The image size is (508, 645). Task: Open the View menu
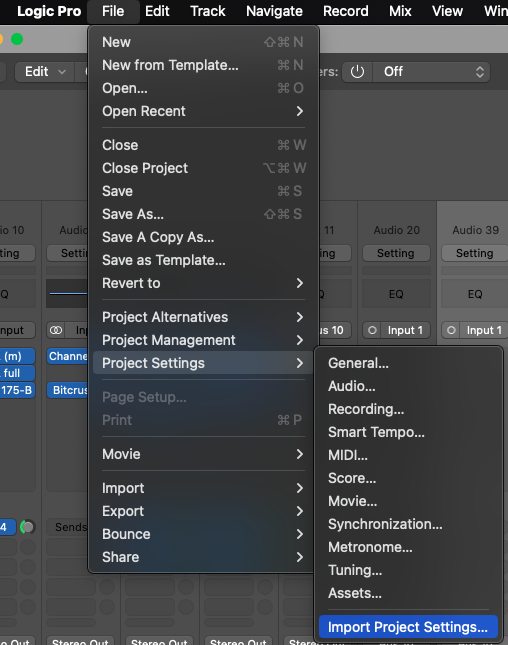pos(447,11)
